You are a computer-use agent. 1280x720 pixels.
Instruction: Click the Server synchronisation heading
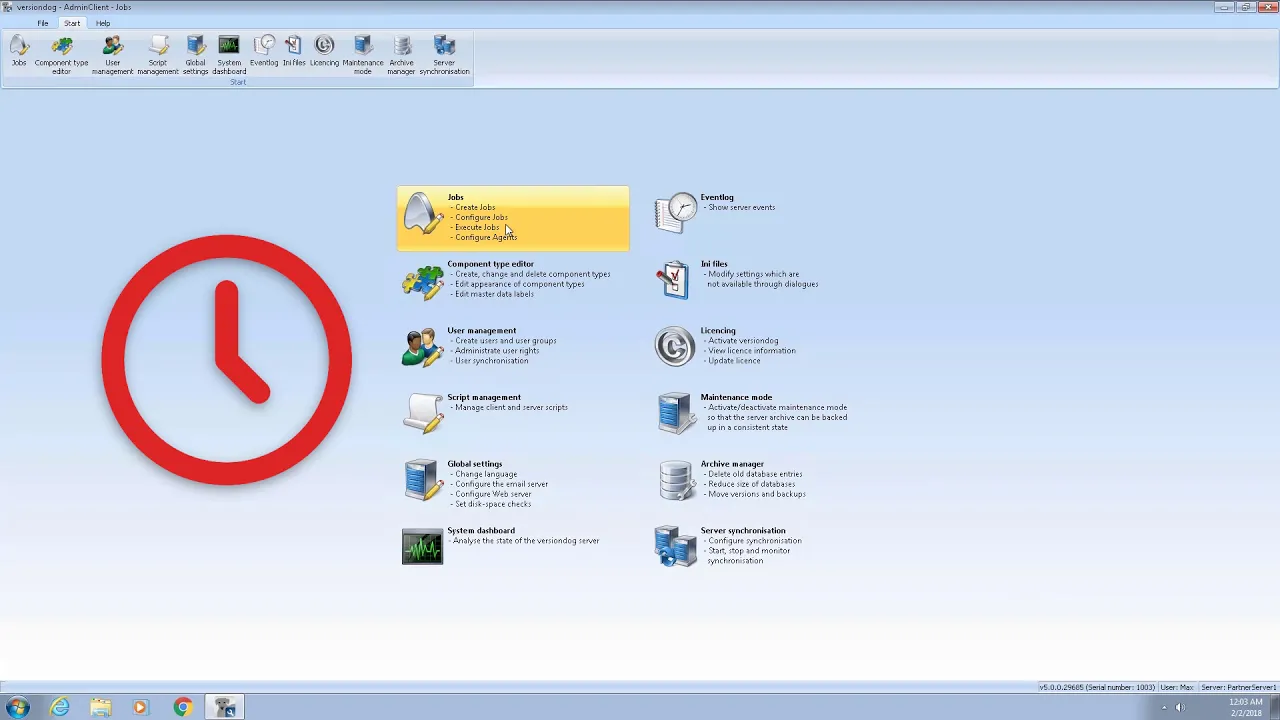coord(743,531)
